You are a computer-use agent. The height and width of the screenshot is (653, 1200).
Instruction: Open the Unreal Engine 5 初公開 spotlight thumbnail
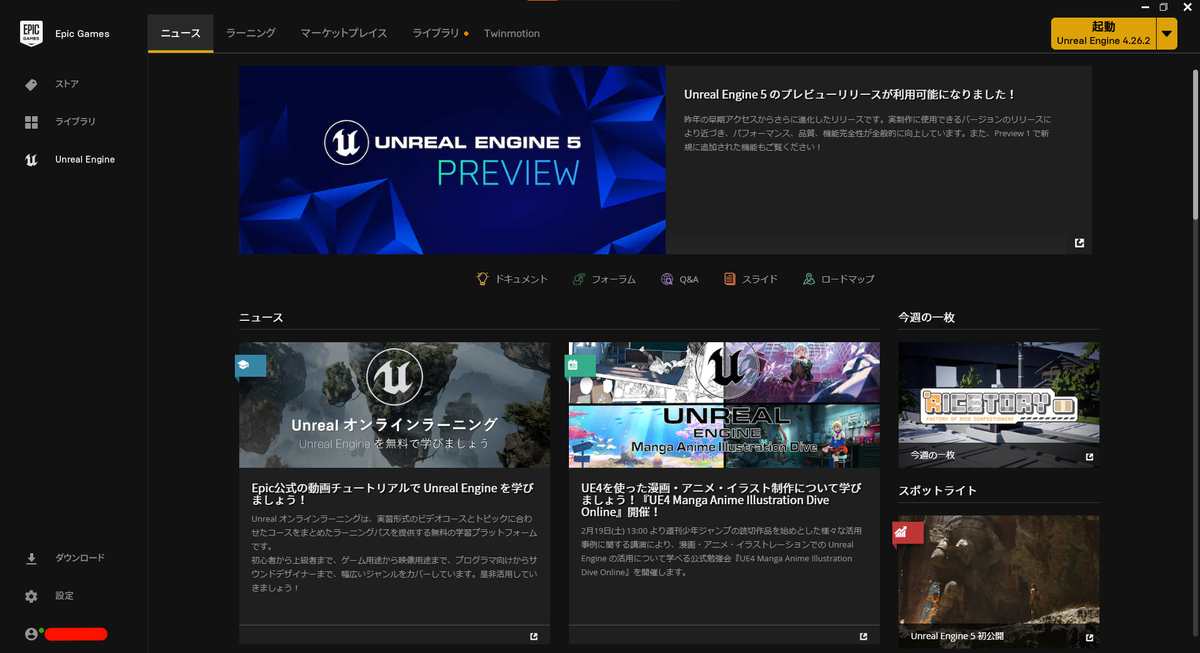pos(998,582)
